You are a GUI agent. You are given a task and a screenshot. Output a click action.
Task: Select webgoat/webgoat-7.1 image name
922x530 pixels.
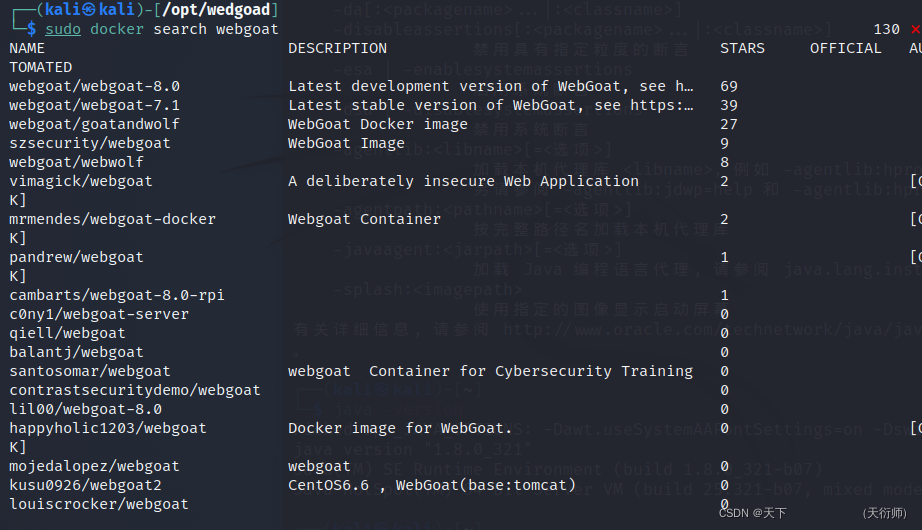(95, 105)
